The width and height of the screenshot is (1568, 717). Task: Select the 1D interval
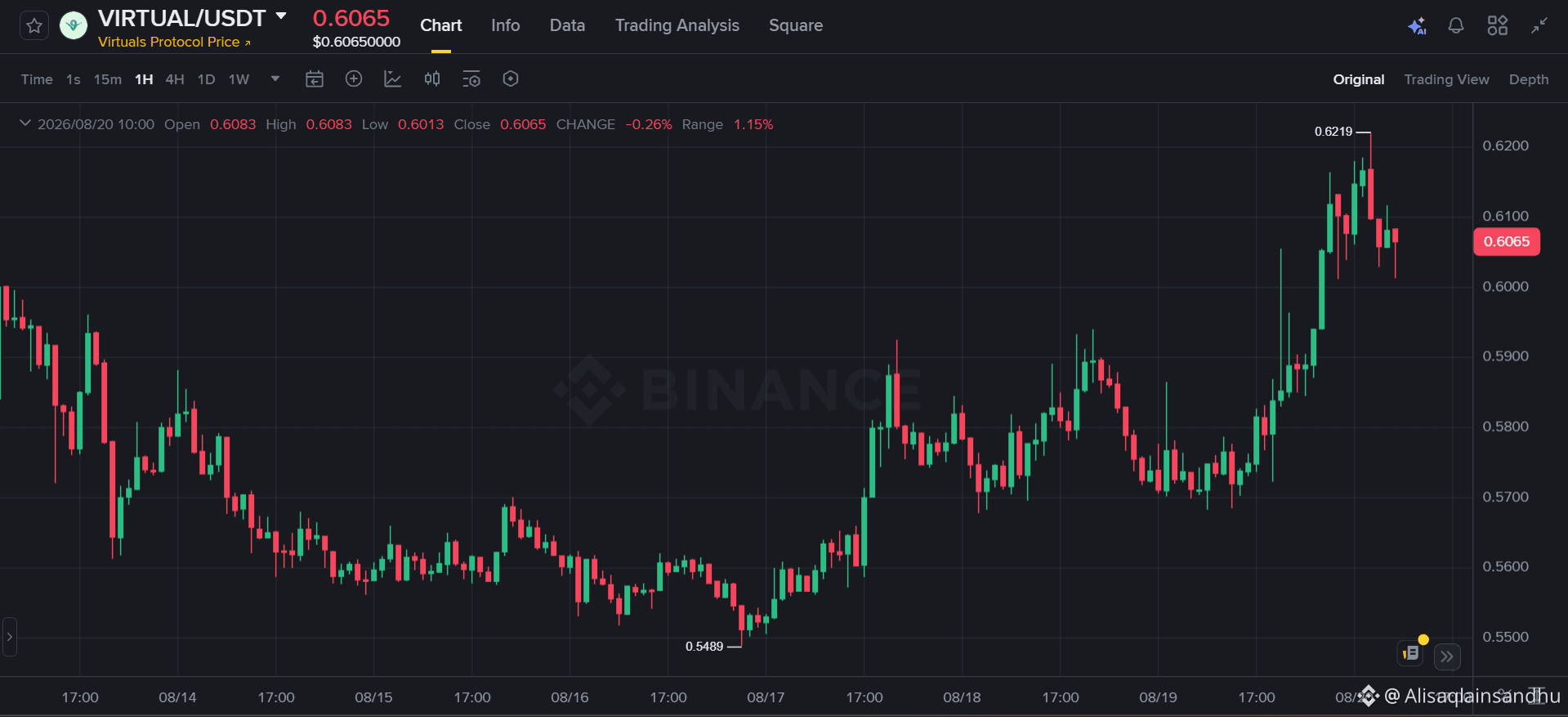point(207,79)
